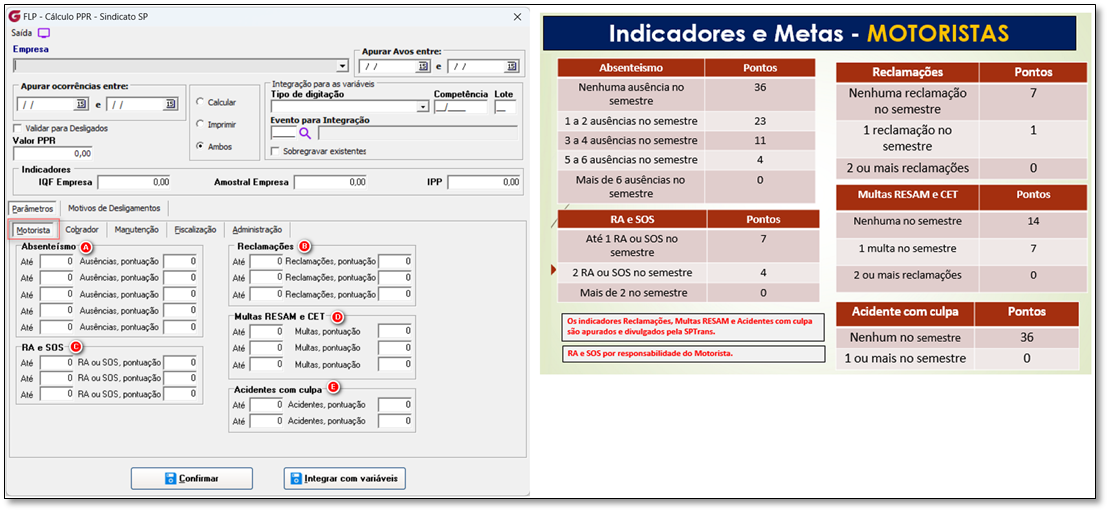This screenshot has width=1109, height=512.
Task: Click '1 ou mais no semestre' row
Action: click(958, 359)
